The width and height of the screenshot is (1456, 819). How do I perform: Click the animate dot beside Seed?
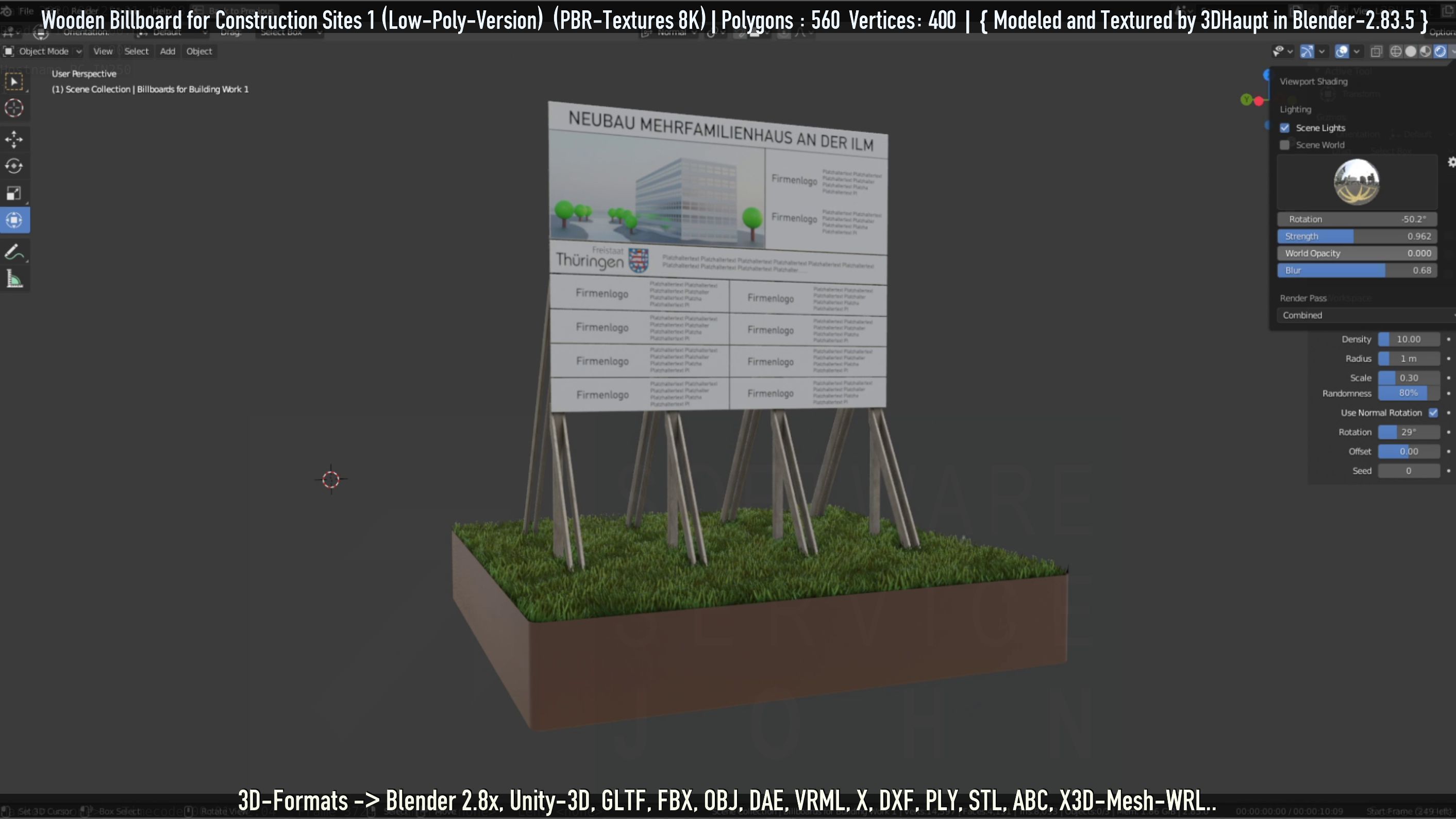[x=1449, y=470]
